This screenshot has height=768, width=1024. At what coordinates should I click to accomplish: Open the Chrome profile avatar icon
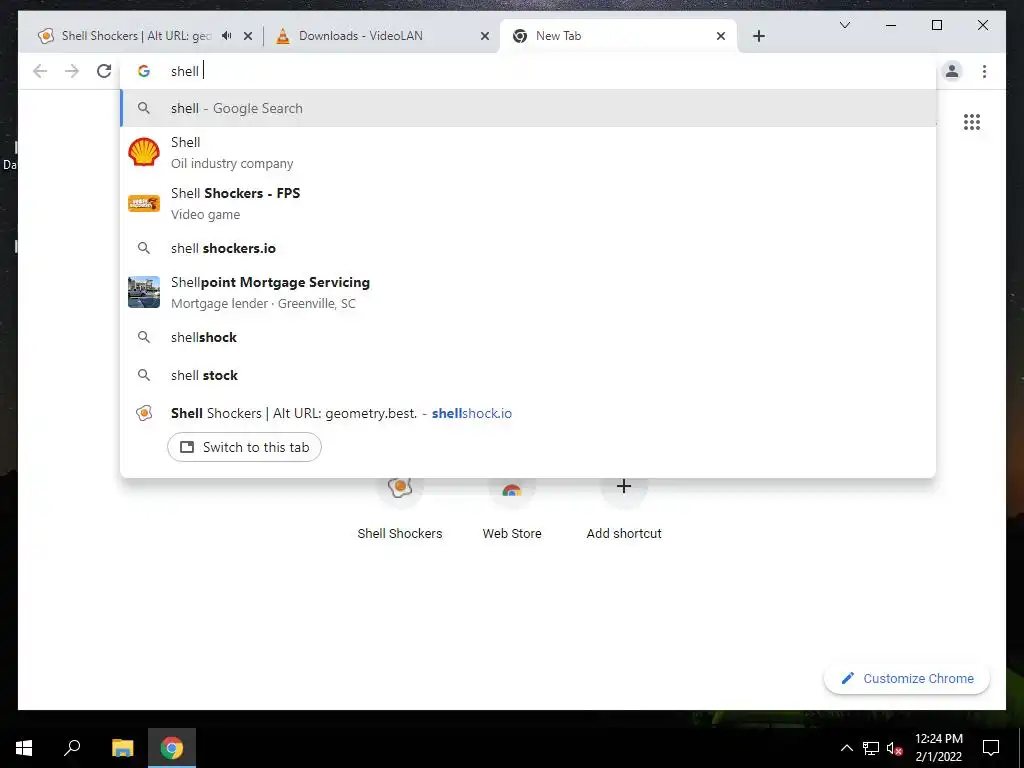(952, 71)
